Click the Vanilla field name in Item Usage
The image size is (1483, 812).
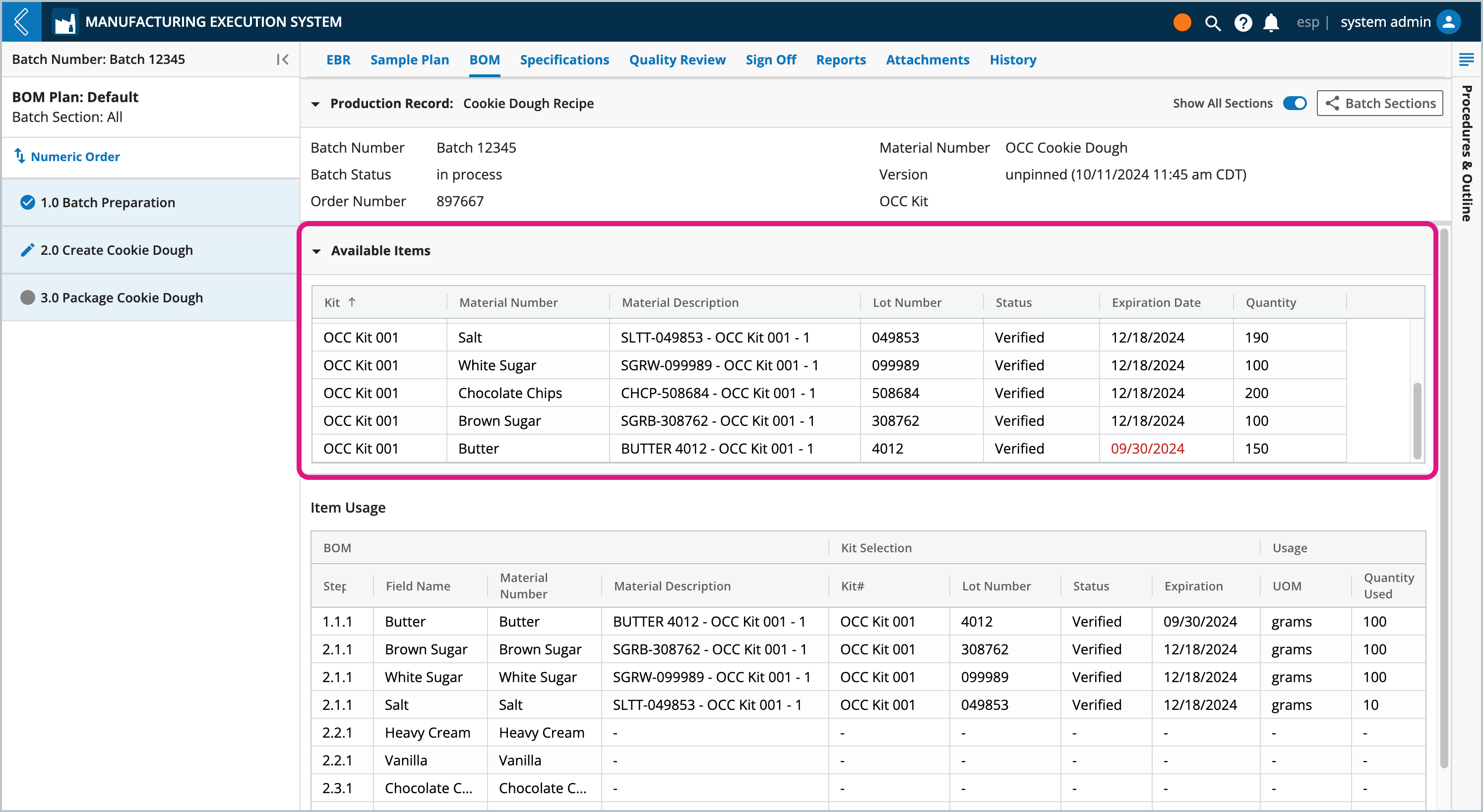(405, 760)
